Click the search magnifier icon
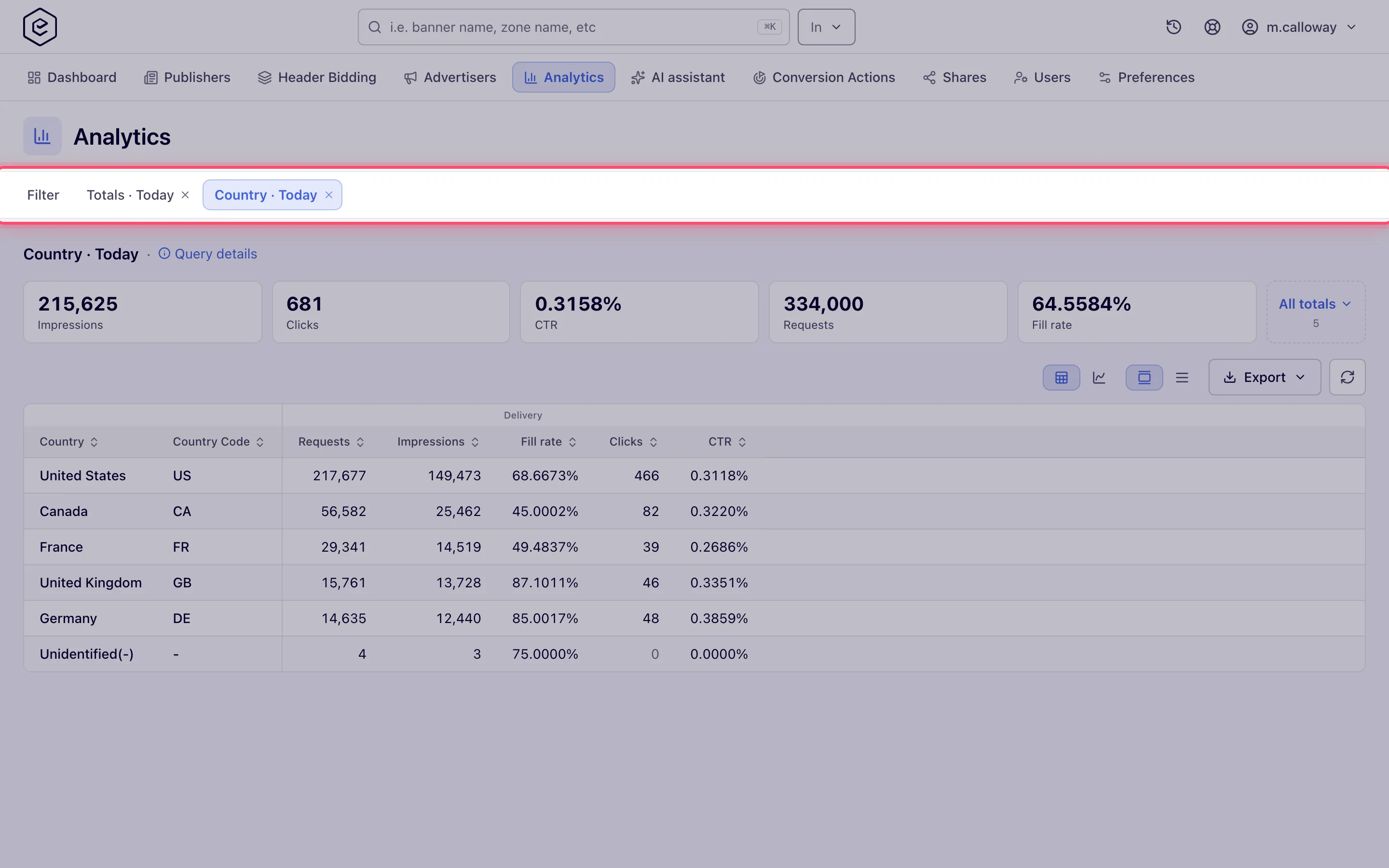This screenshot has width=1389, height=868. tap(375, 27)
